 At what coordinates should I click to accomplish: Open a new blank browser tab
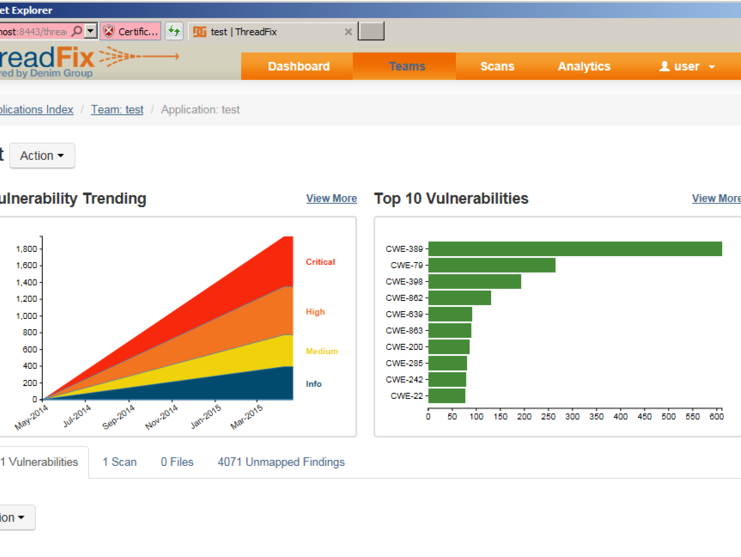[x=371, y=32]
